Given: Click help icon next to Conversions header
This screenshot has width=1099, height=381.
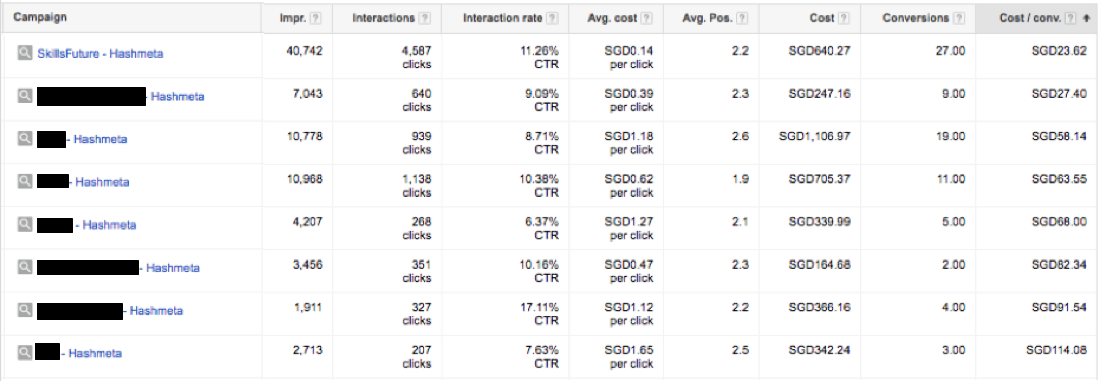Looking at the screenshot, I should (960, 18).
